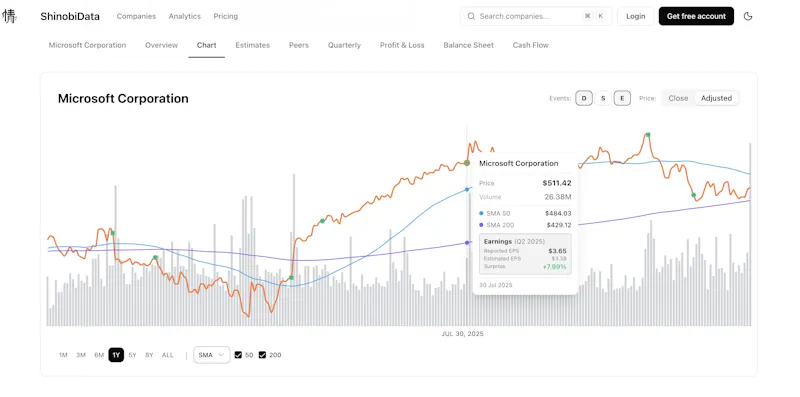This screenshot has width=800, height=397.
Task: Set chart range to 5Y
Action: 132,355
